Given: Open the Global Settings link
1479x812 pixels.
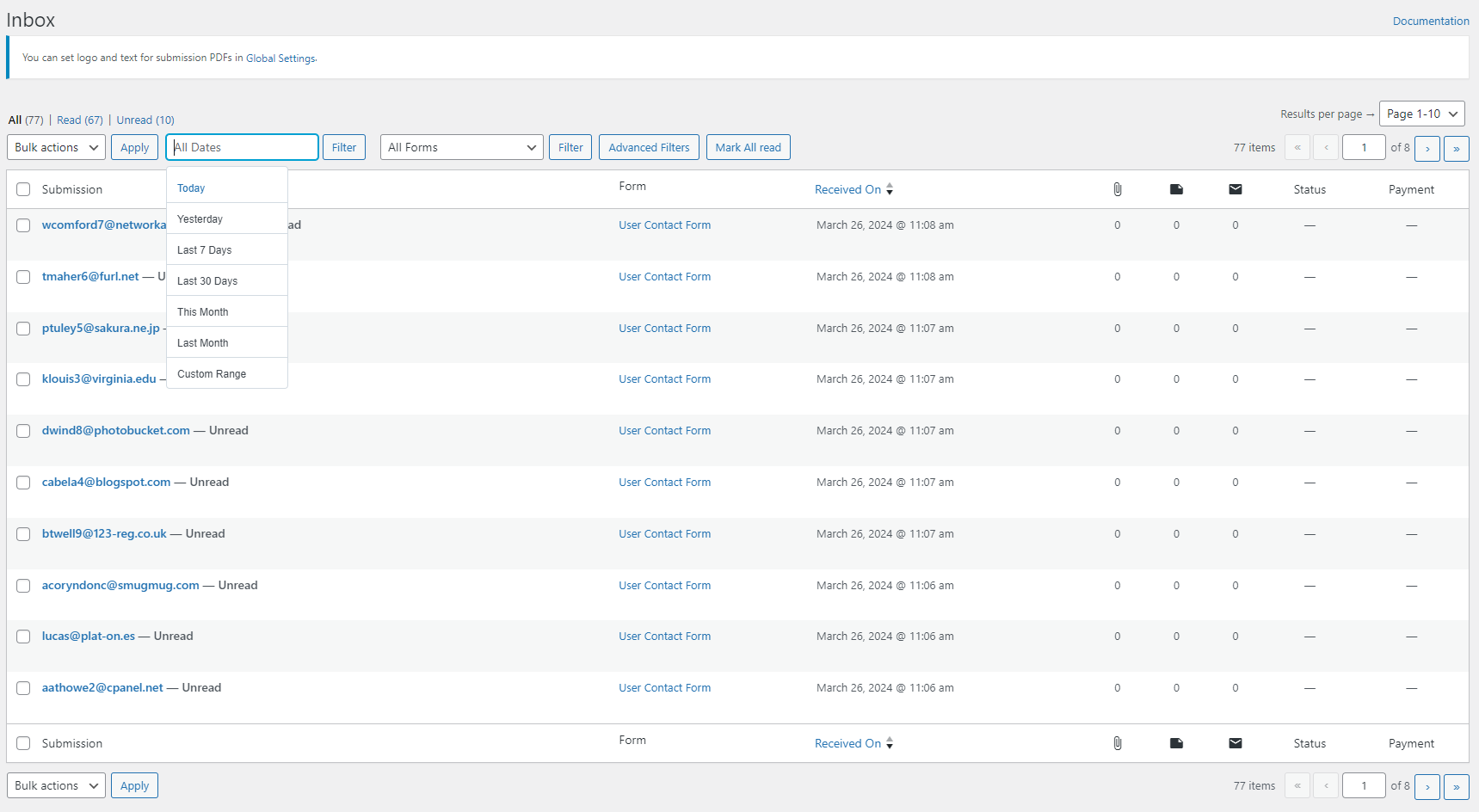Looking at the screenshot, I should pyautogui.click(x=280, y=58).
